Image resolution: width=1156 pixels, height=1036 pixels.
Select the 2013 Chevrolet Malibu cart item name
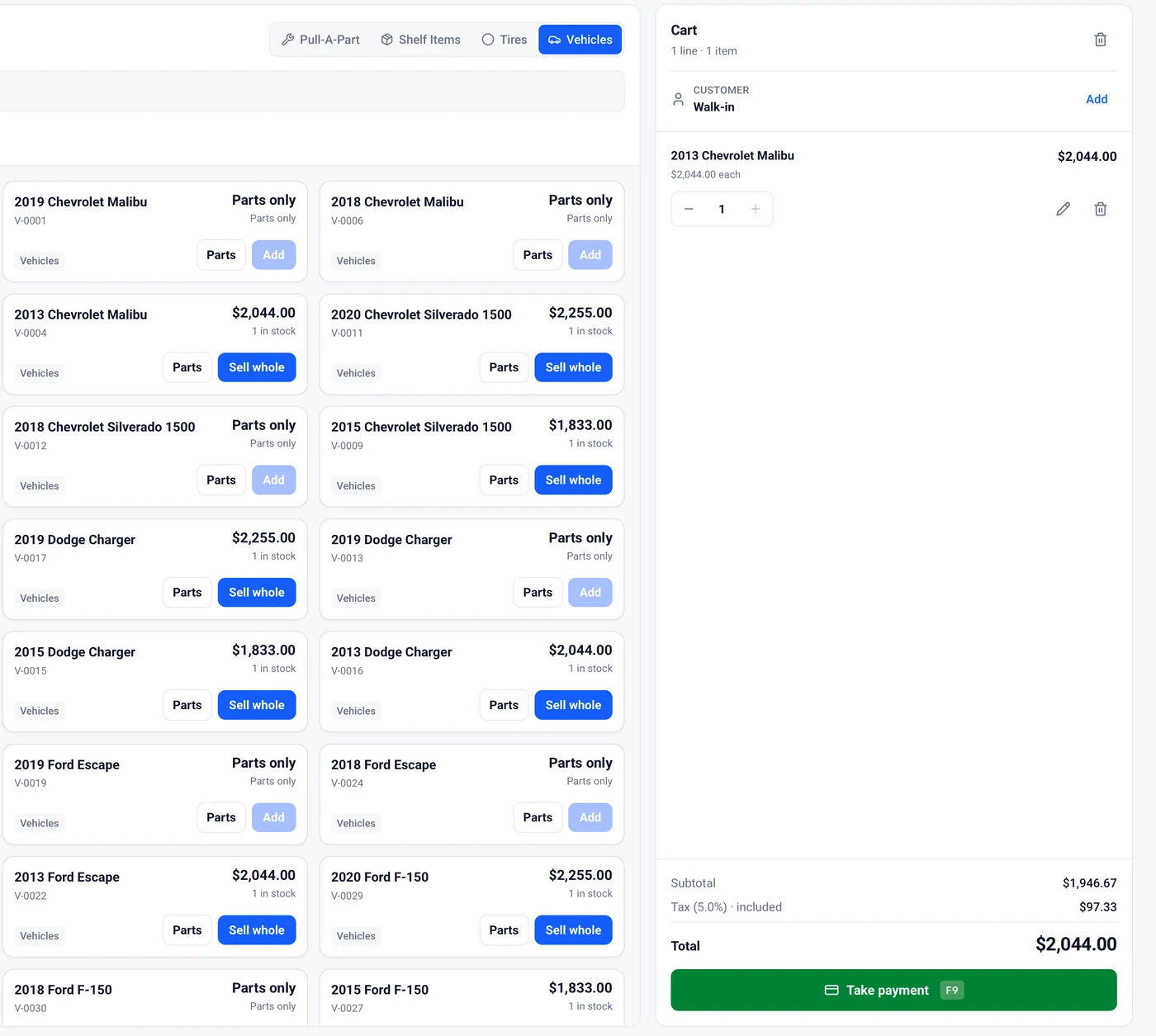click(732, 155)
